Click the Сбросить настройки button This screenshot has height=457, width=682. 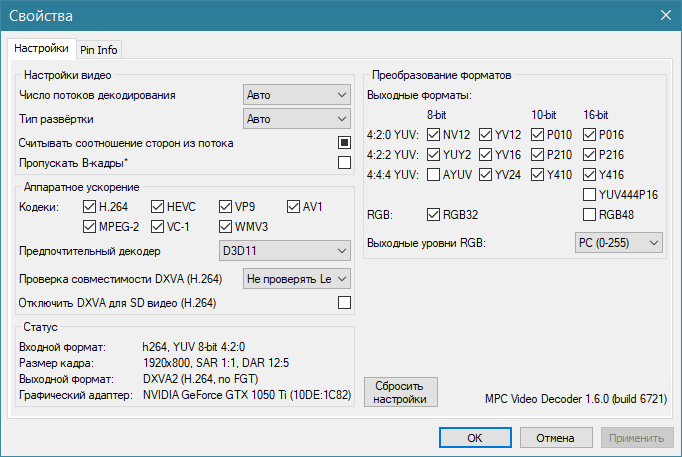(x=400, y=392)
